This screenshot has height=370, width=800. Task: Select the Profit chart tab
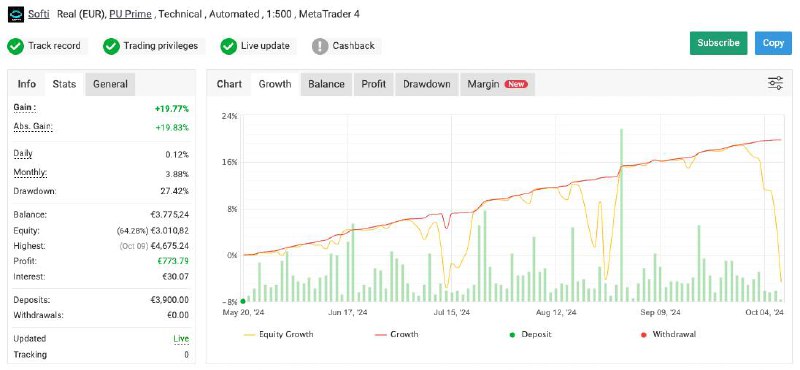tap(373, 84)
